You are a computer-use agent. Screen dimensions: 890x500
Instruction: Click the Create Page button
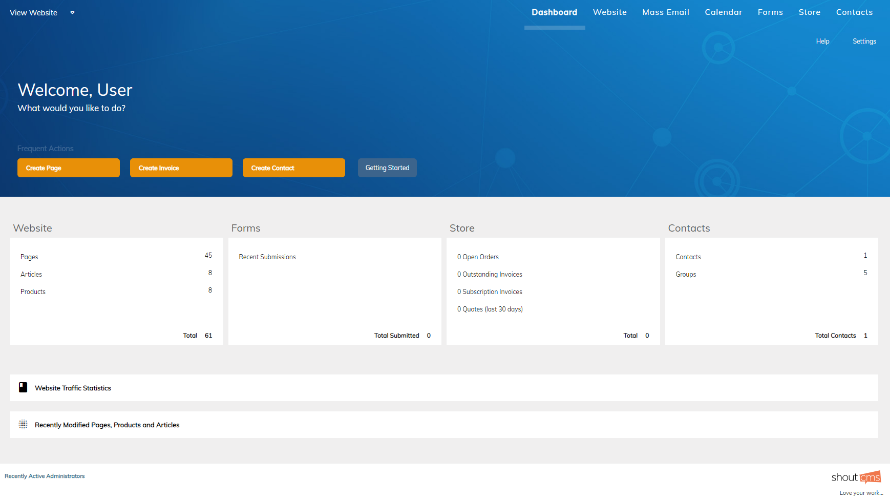(68, 167)
